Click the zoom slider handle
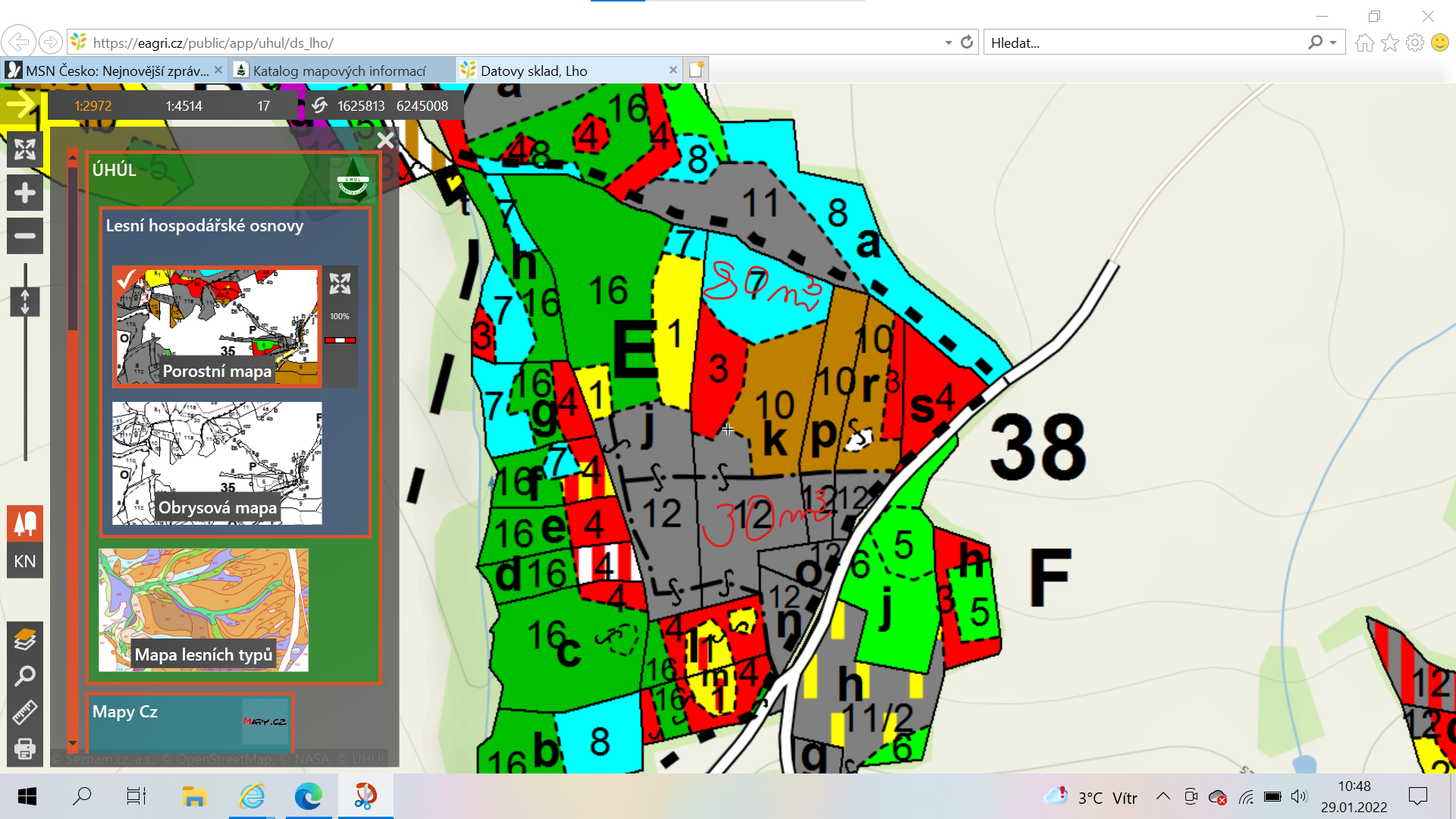This screenshot has width=1456, height=819. coord(25,302)
